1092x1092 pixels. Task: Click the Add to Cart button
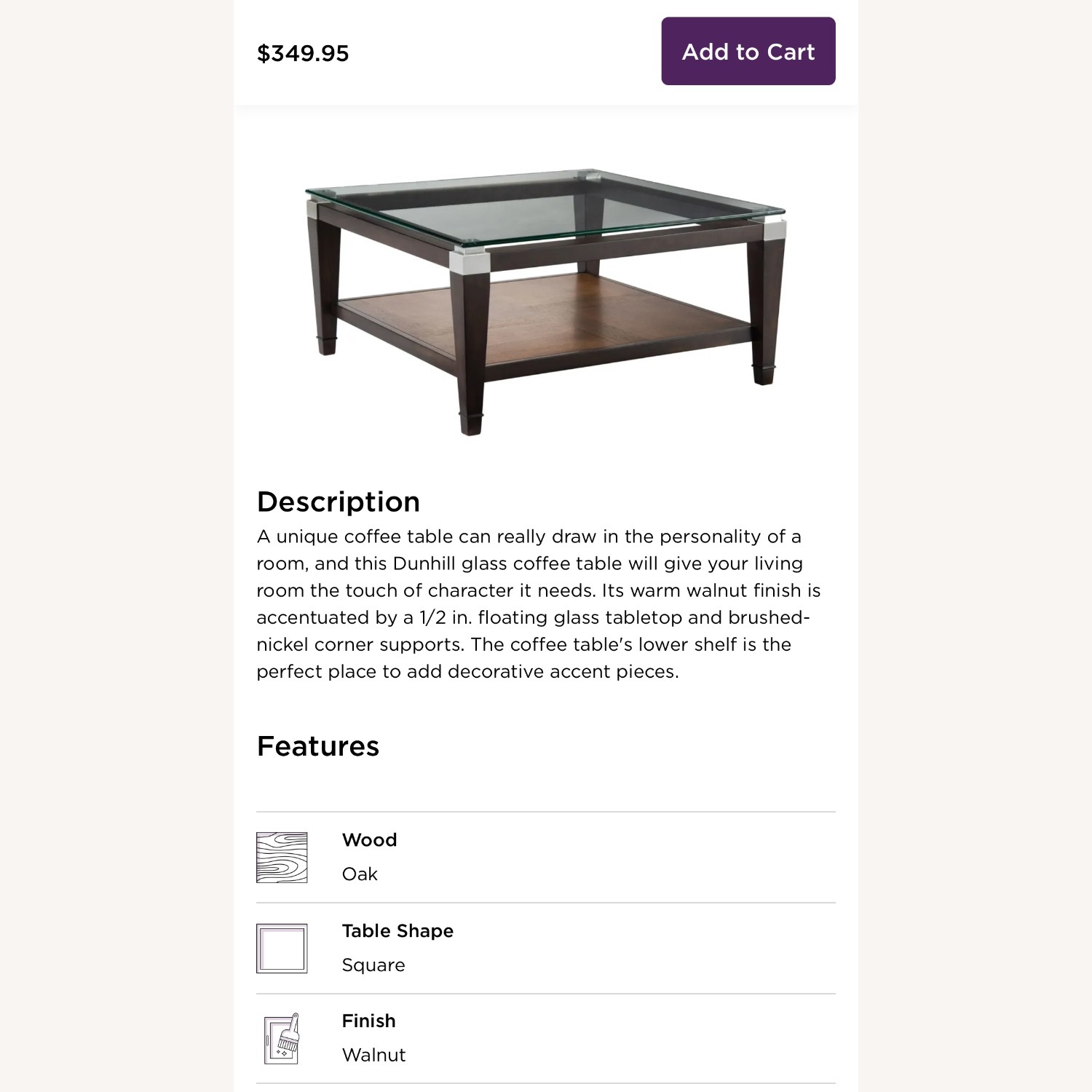coord(748,51)
